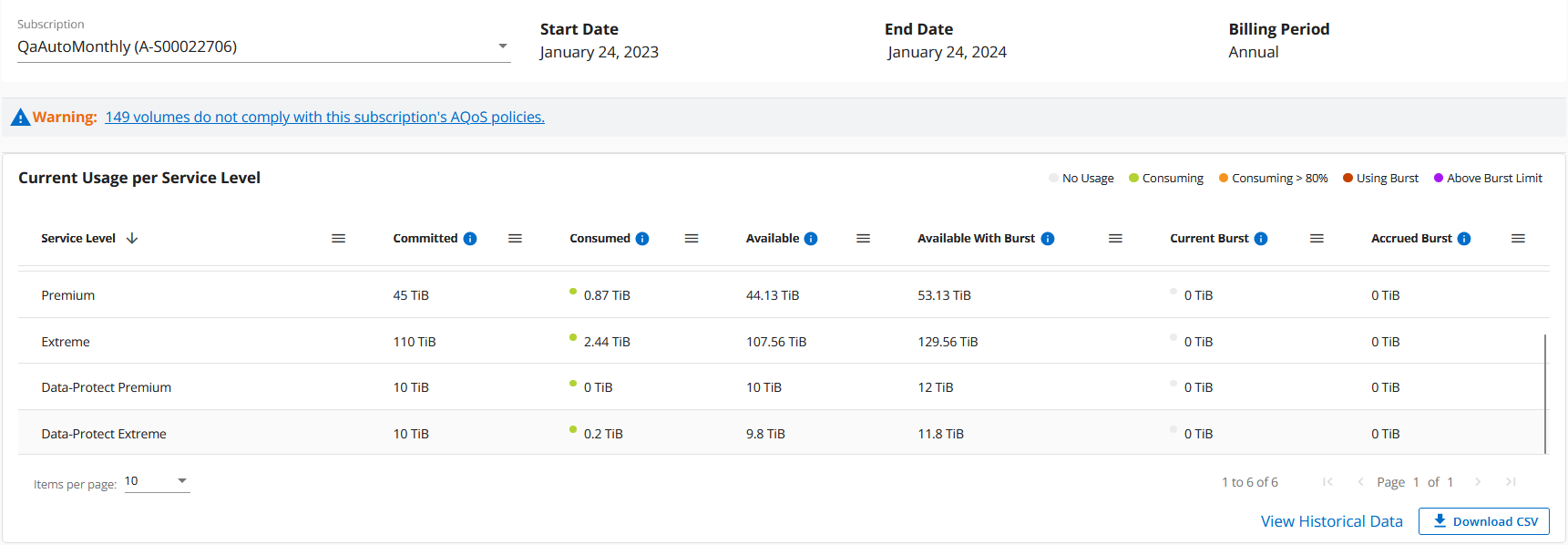
Task: Open the AQoS policies warning link
Action: pyautogui.click(x=324, y=118)
